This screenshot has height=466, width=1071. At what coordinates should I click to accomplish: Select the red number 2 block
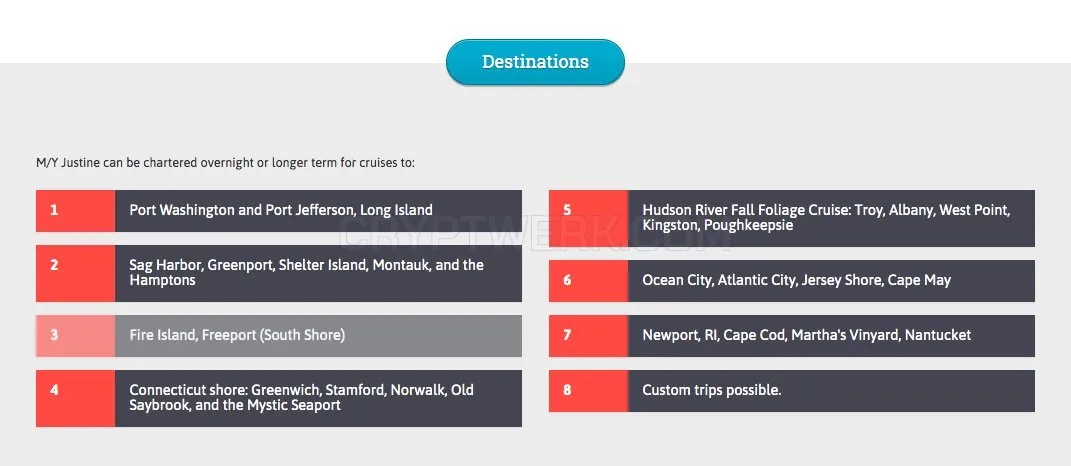tap(75, 273)
